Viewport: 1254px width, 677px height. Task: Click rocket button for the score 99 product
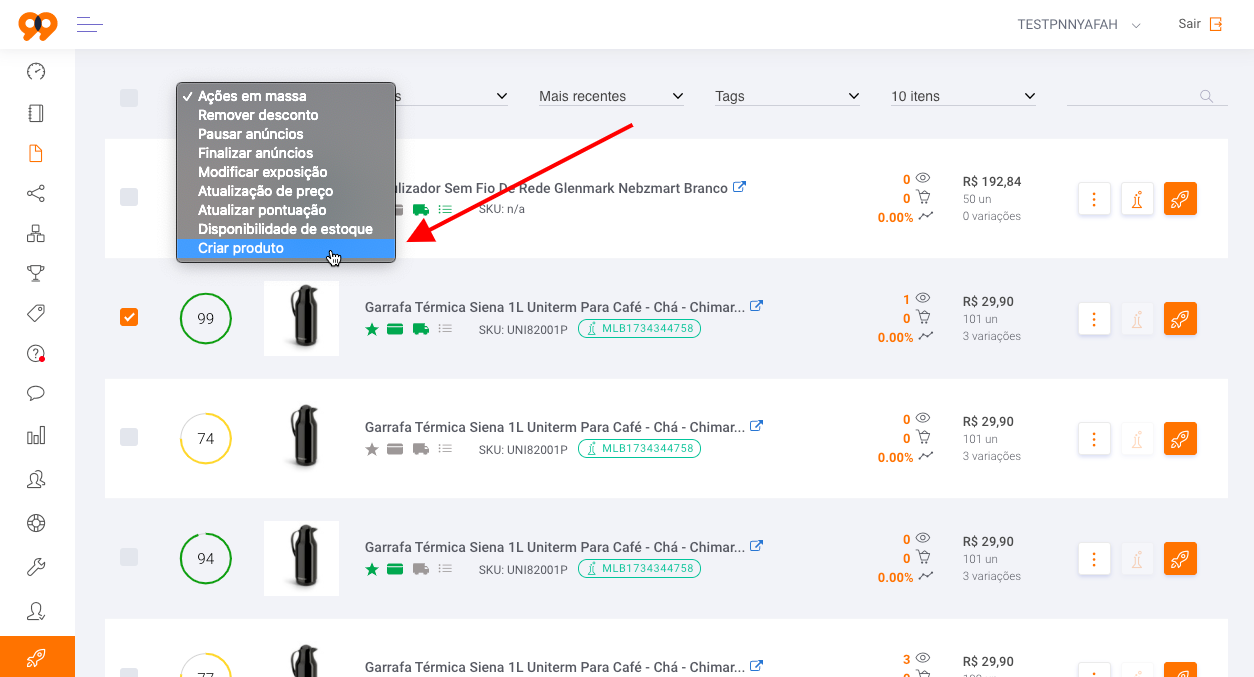click(1180, 319)
